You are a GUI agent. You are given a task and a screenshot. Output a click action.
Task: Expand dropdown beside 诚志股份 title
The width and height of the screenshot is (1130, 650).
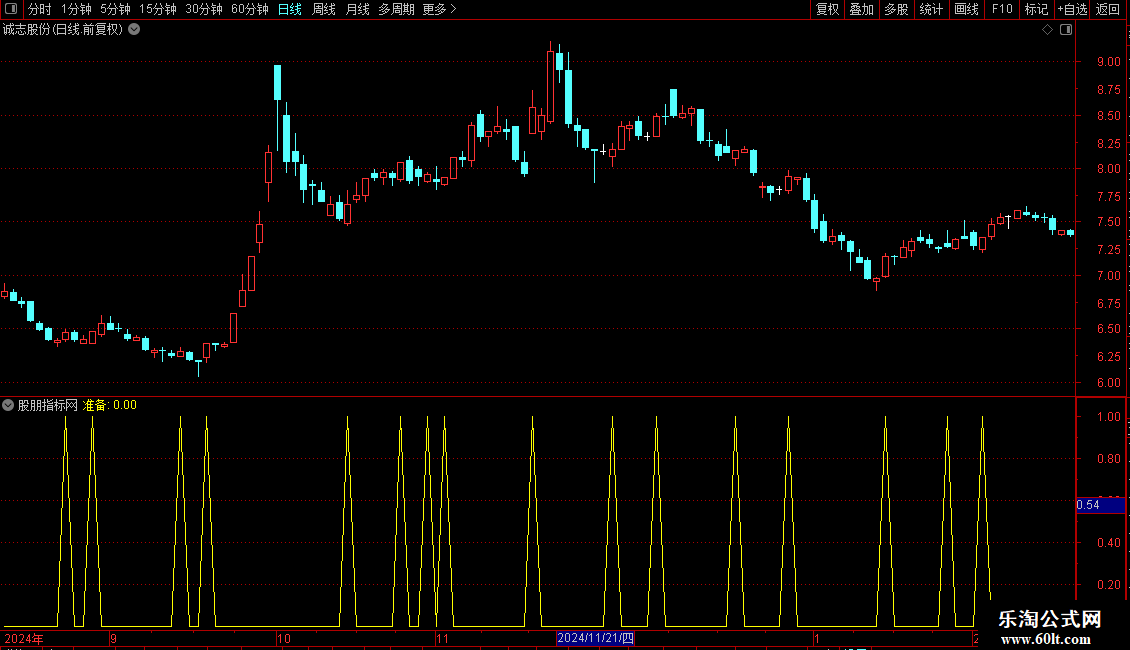click(x=134, y=30)
